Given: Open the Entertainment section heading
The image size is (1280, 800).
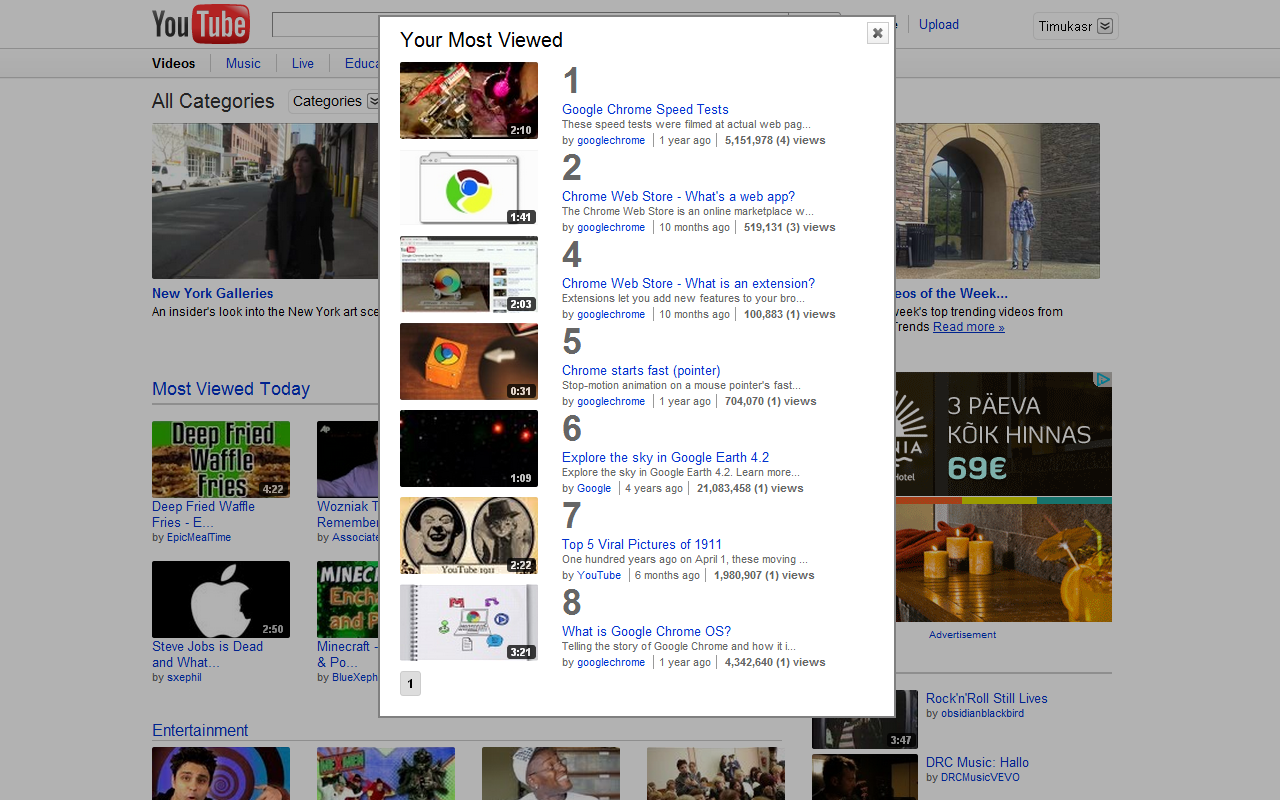Looking at the screenshot, I should coord(200,731).
